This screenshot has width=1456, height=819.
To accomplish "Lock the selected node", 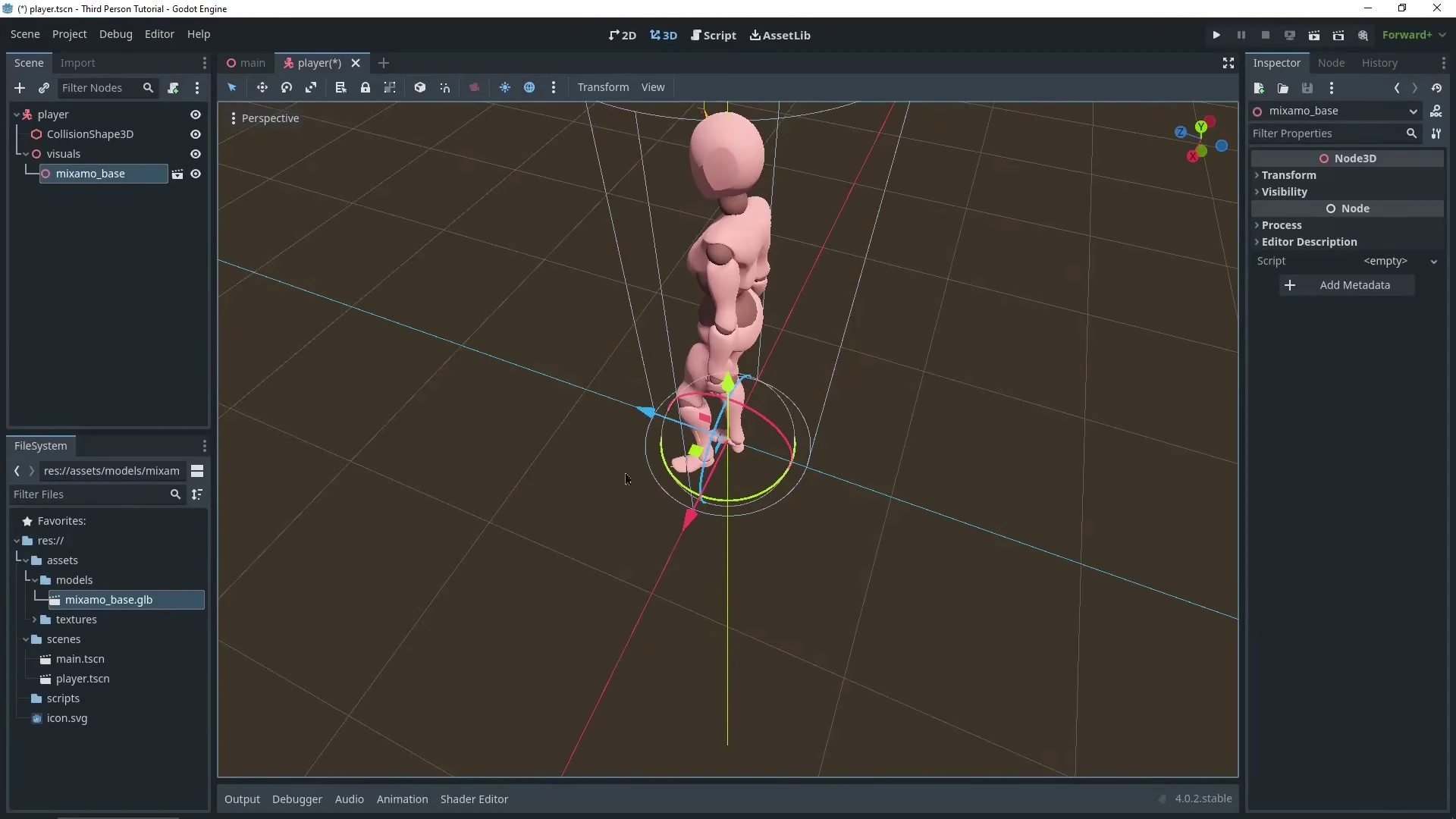I will (x=366, y=87).
